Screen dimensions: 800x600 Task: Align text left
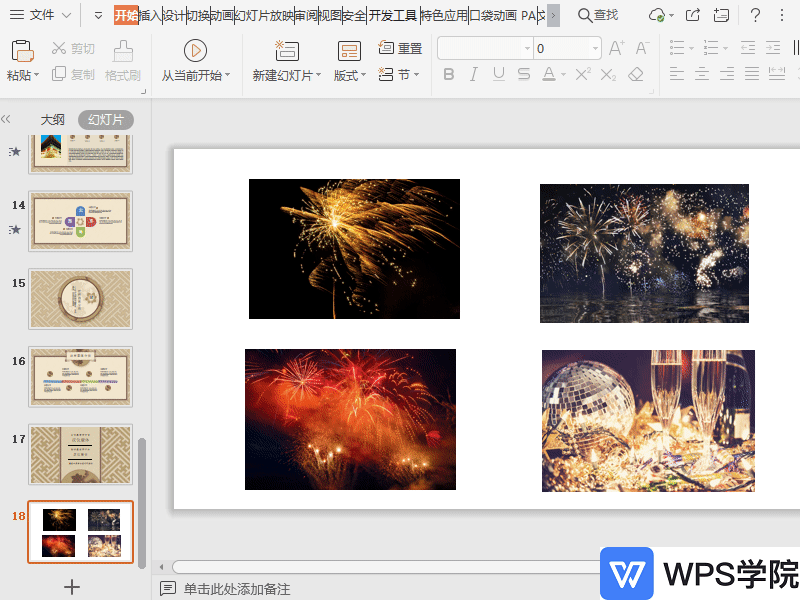click(677, 74)
